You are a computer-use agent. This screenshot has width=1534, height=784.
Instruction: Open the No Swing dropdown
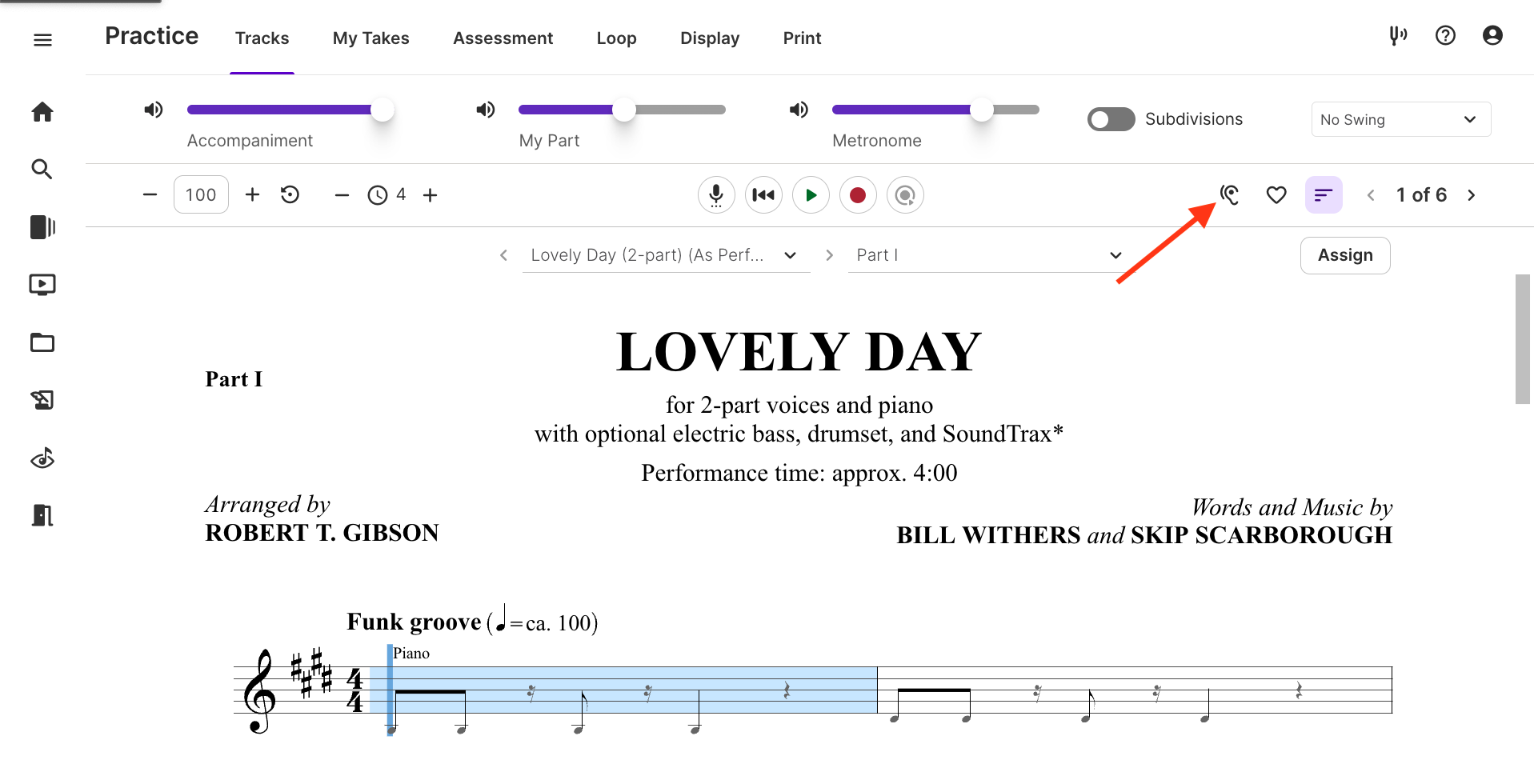[x=1400, y=119]
